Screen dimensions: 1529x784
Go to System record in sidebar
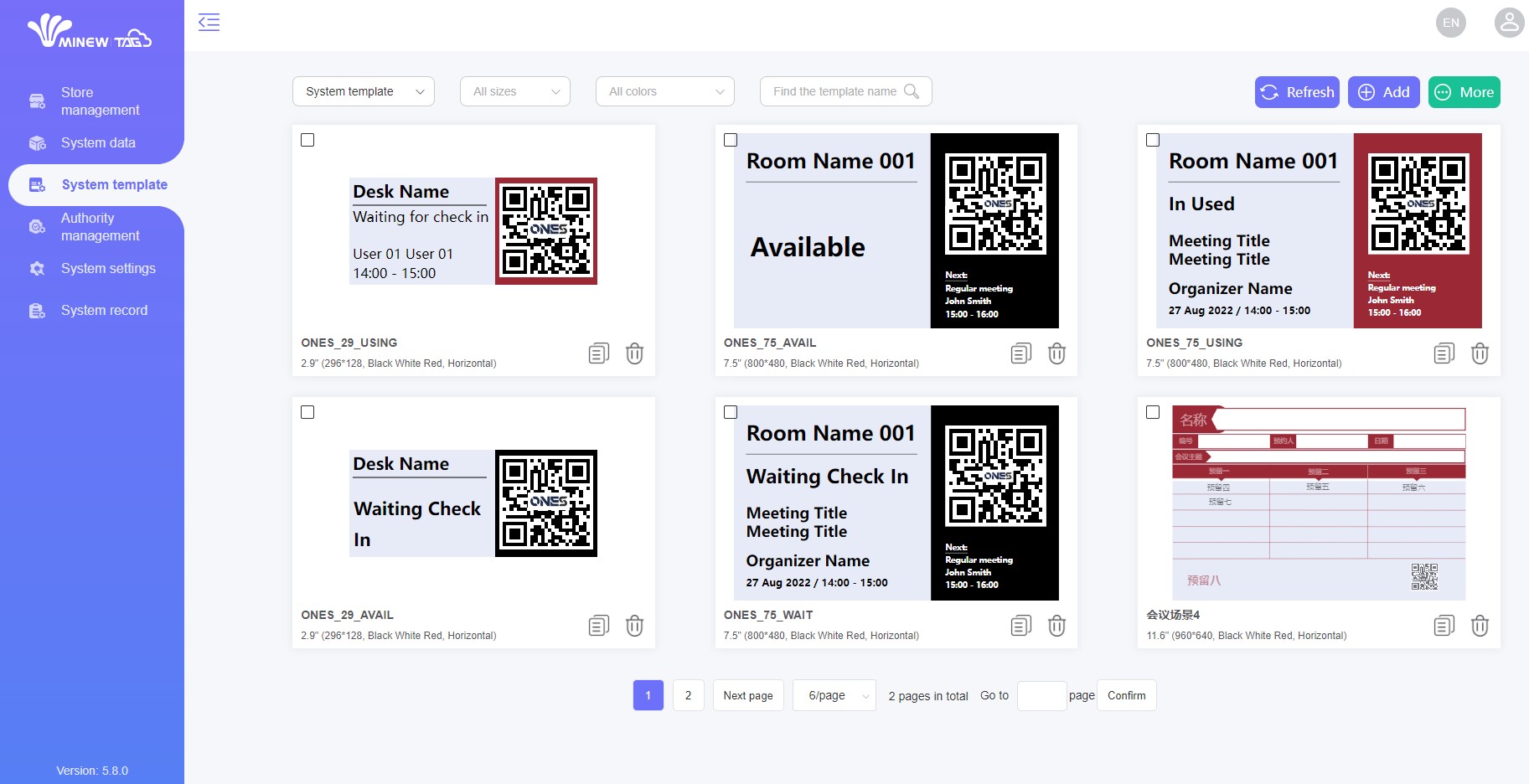pos(104,310)
